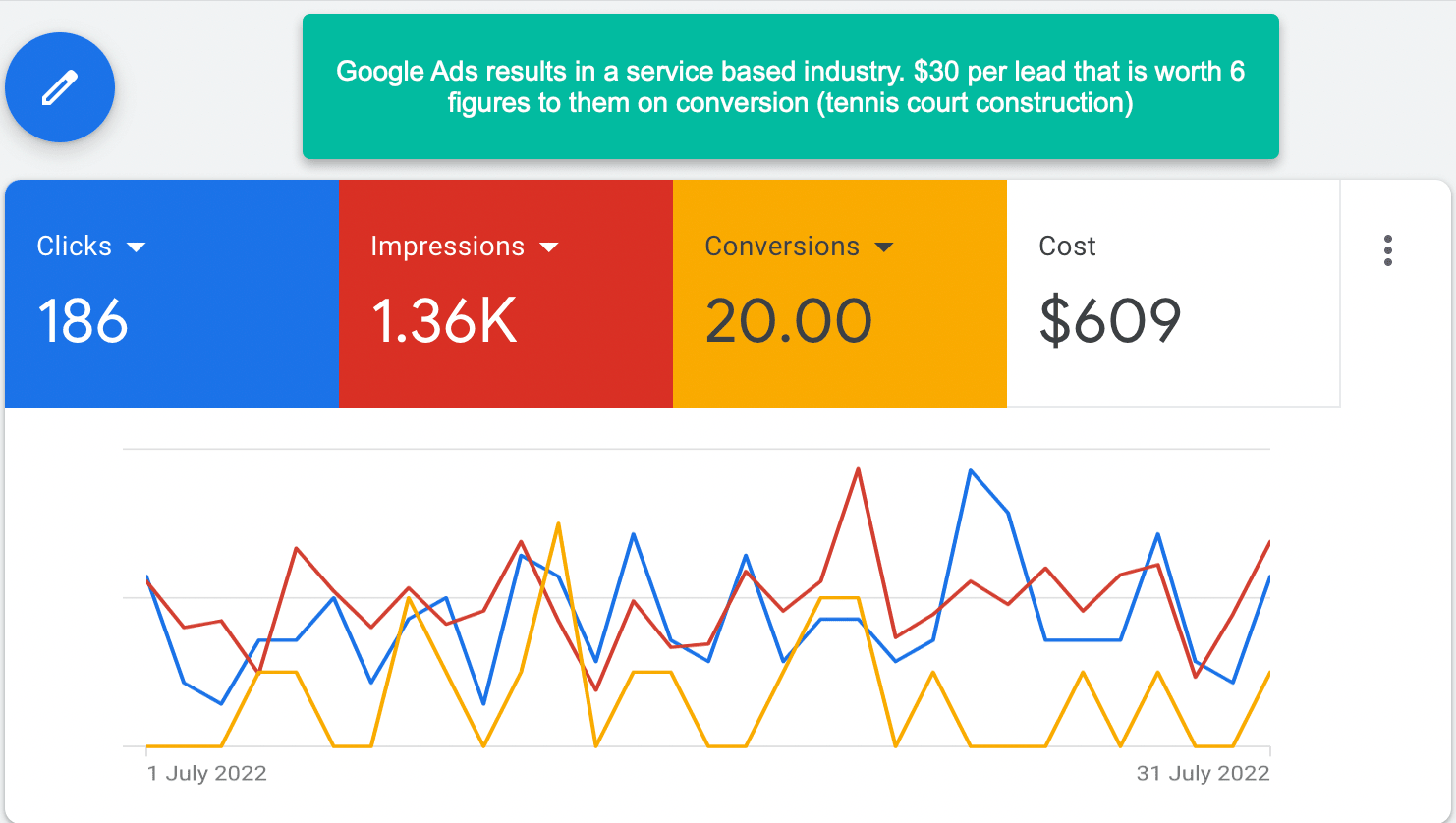
Task: Click the Cost metric label
Action: tap(1067, 247)
